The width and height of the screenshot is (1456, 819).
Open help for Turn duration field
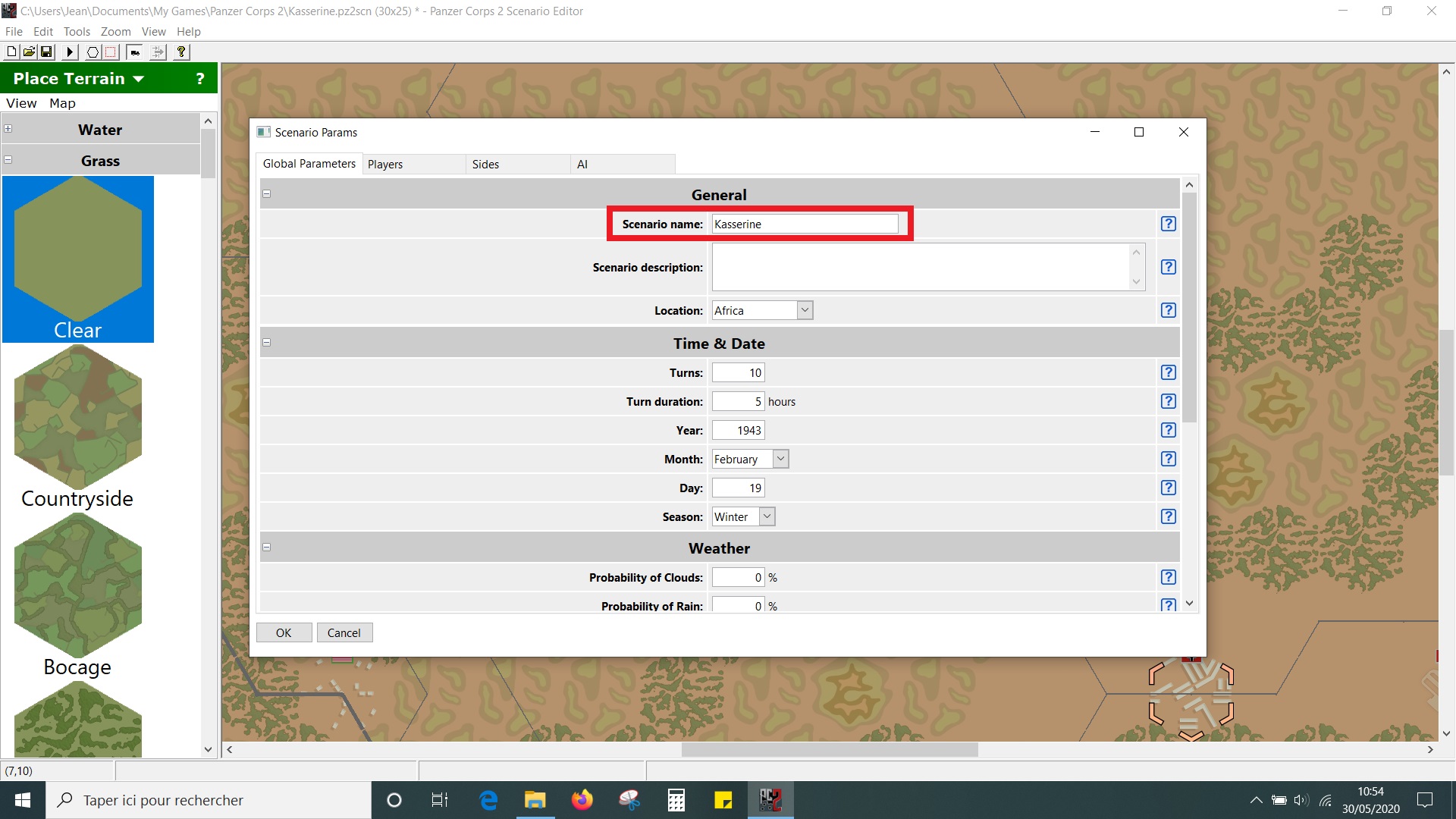point(1169,401)
